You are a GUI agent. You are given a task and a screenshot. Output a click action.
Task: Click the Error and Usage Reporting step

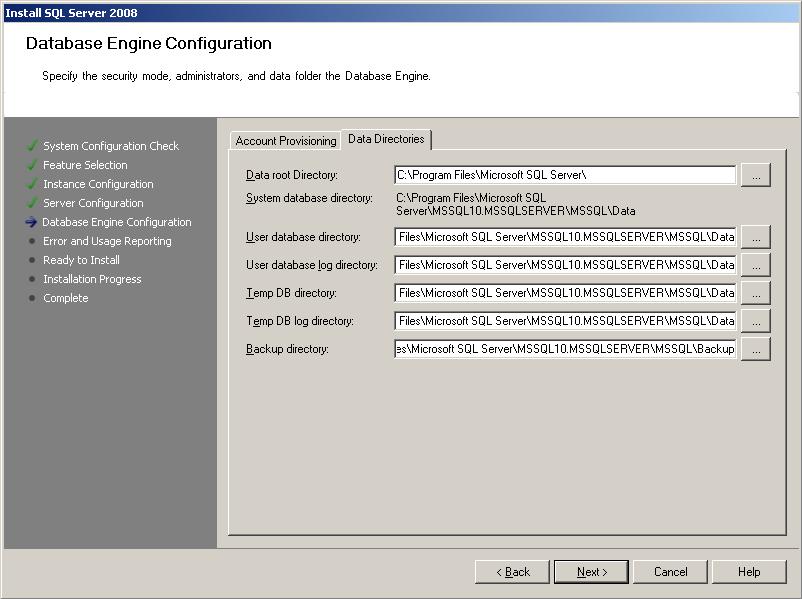(x=107, y=241)
